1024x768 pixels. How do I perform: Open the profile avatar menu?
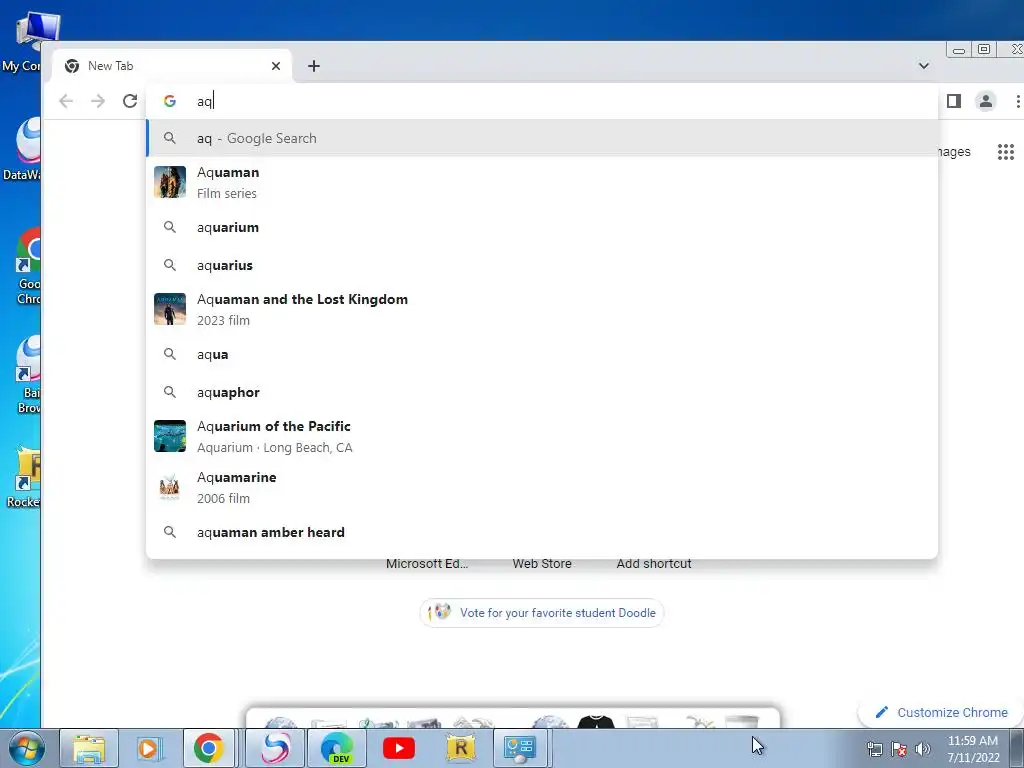985,101
